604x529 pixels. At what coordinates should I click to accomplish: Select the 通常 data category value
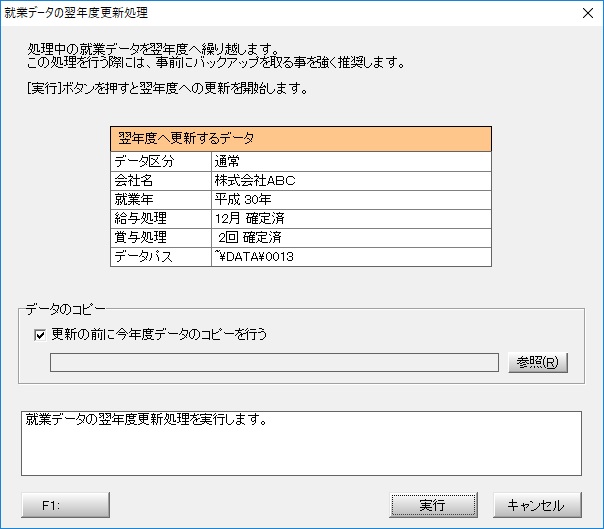tap(351, 161)
